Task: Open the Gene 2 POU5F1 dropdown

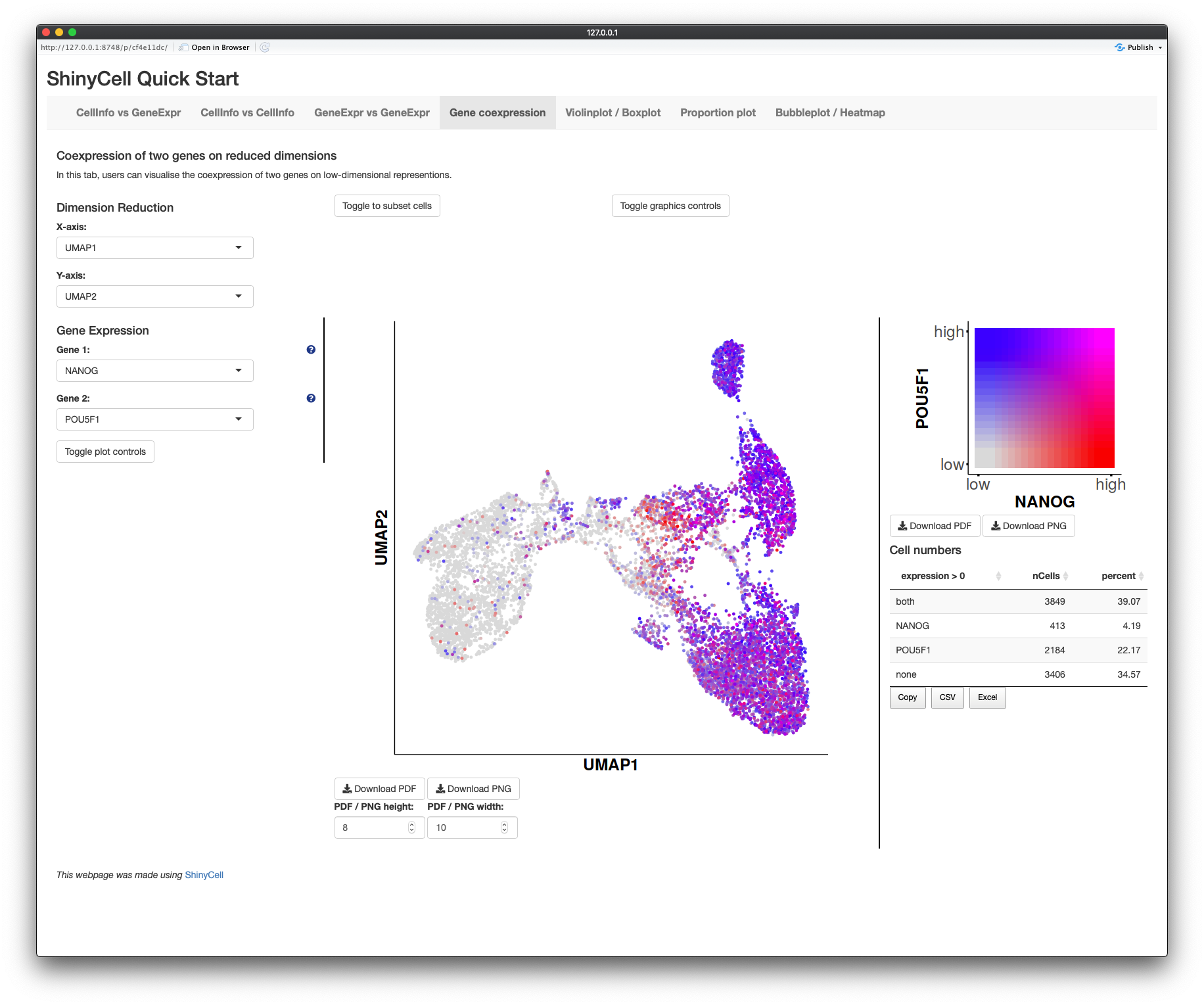Action: coord(155,419)
